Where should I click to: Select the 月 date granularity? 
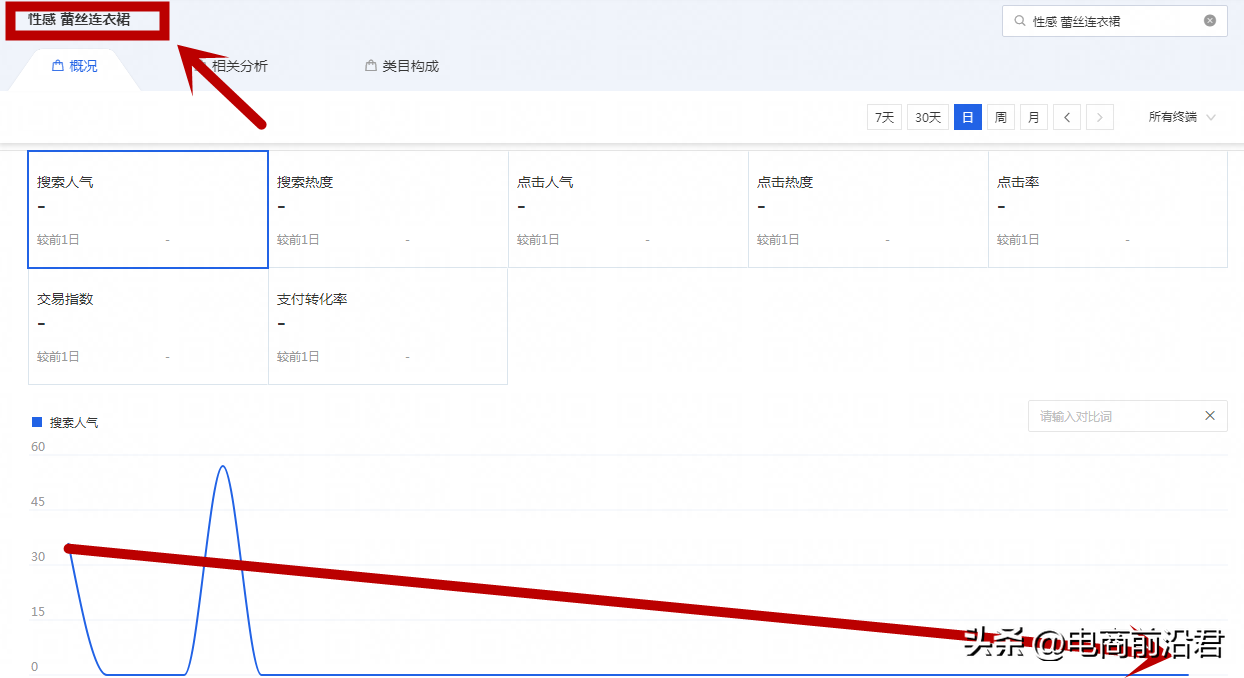click(x=1033, y=117)
